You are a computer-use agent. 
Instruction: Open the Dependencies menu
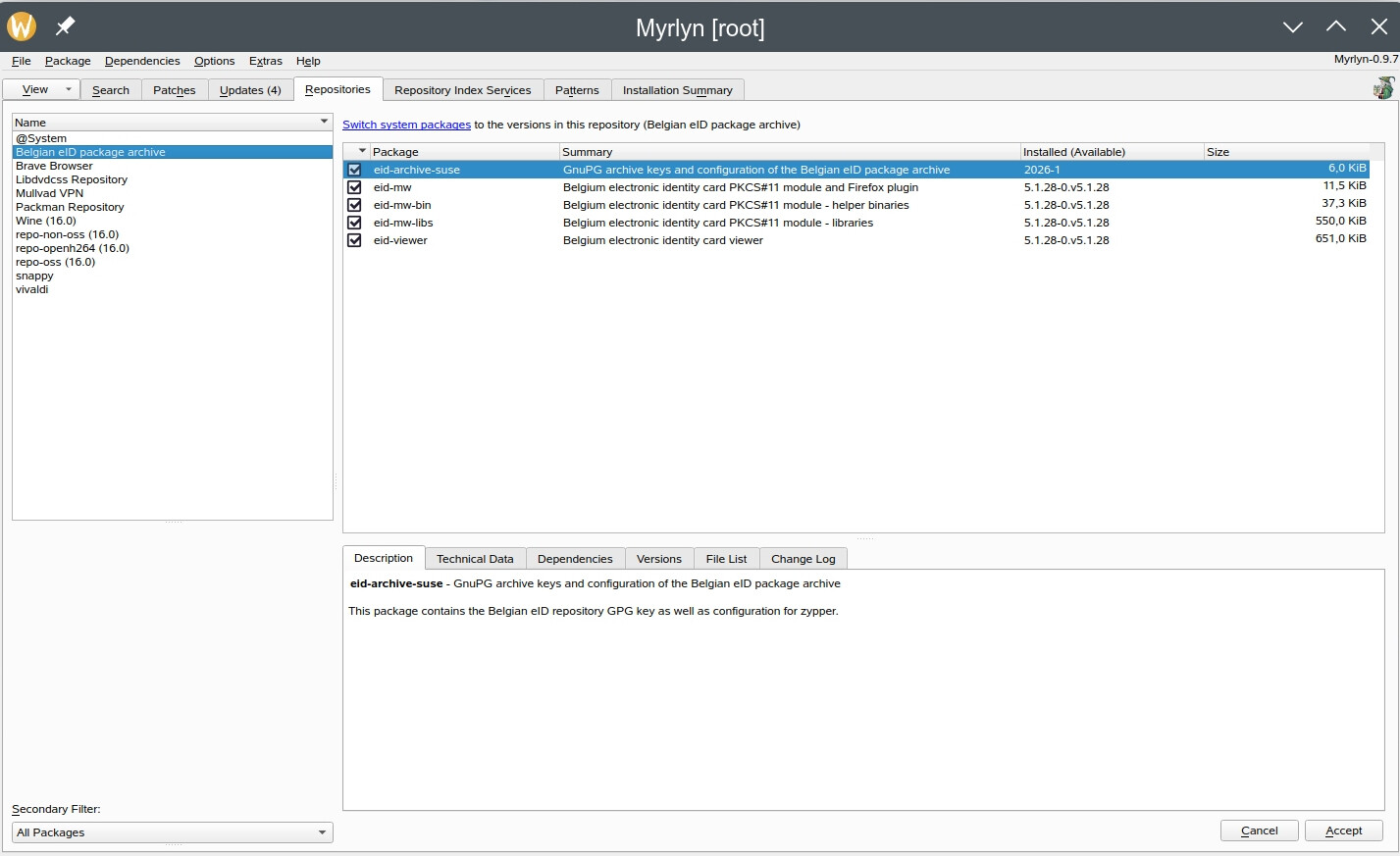(142, 61)
